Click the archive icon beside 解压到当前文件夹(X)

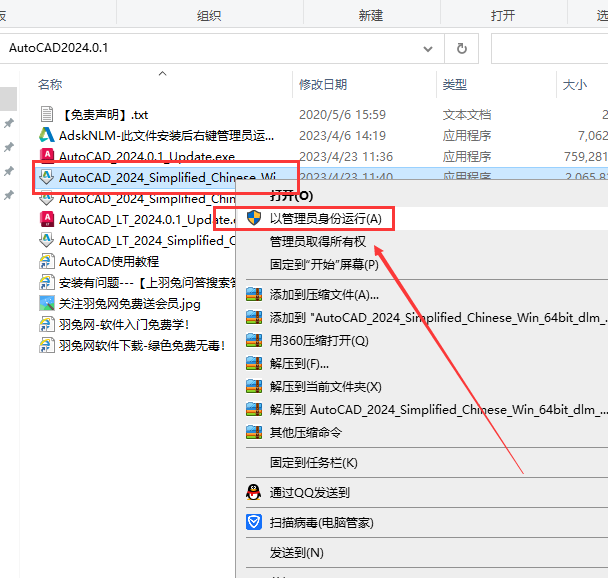pos(254,386)
